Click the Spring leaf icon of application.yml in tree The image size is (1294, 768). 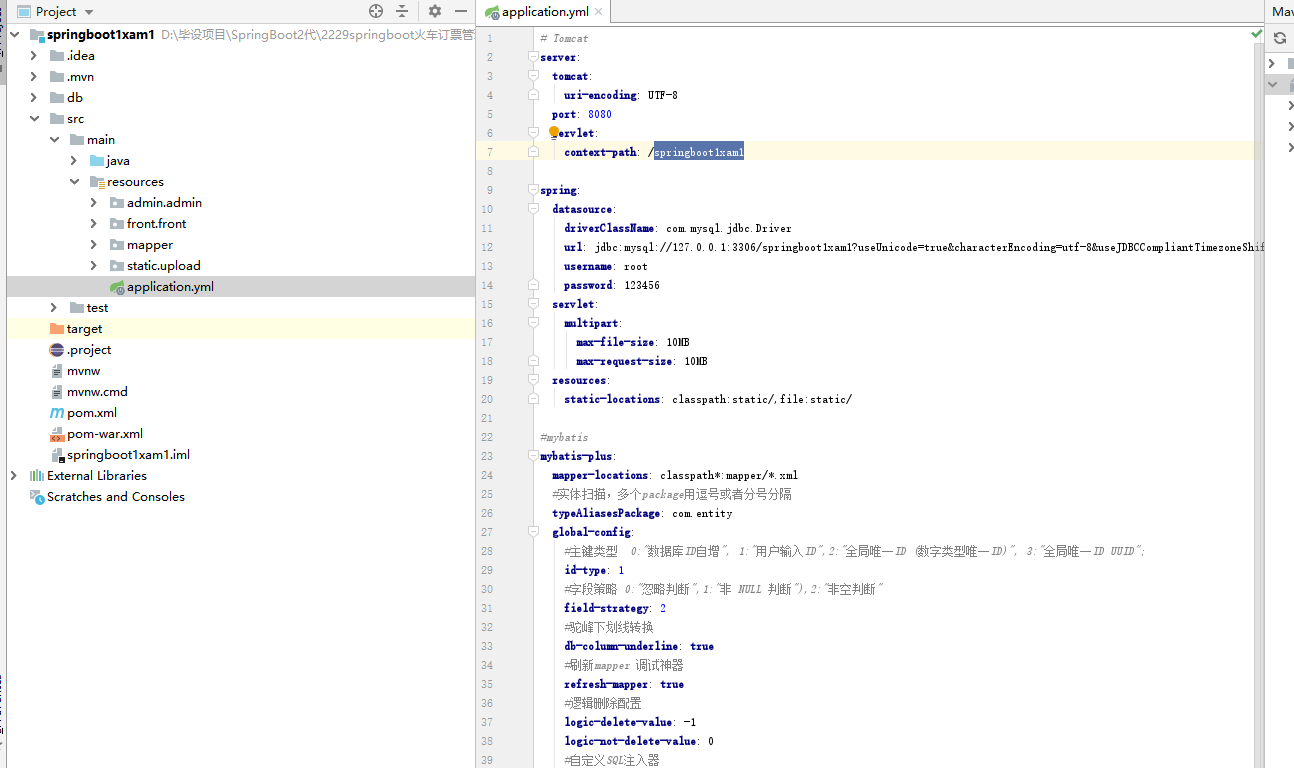pyautogui.click(x=117, y=287)
